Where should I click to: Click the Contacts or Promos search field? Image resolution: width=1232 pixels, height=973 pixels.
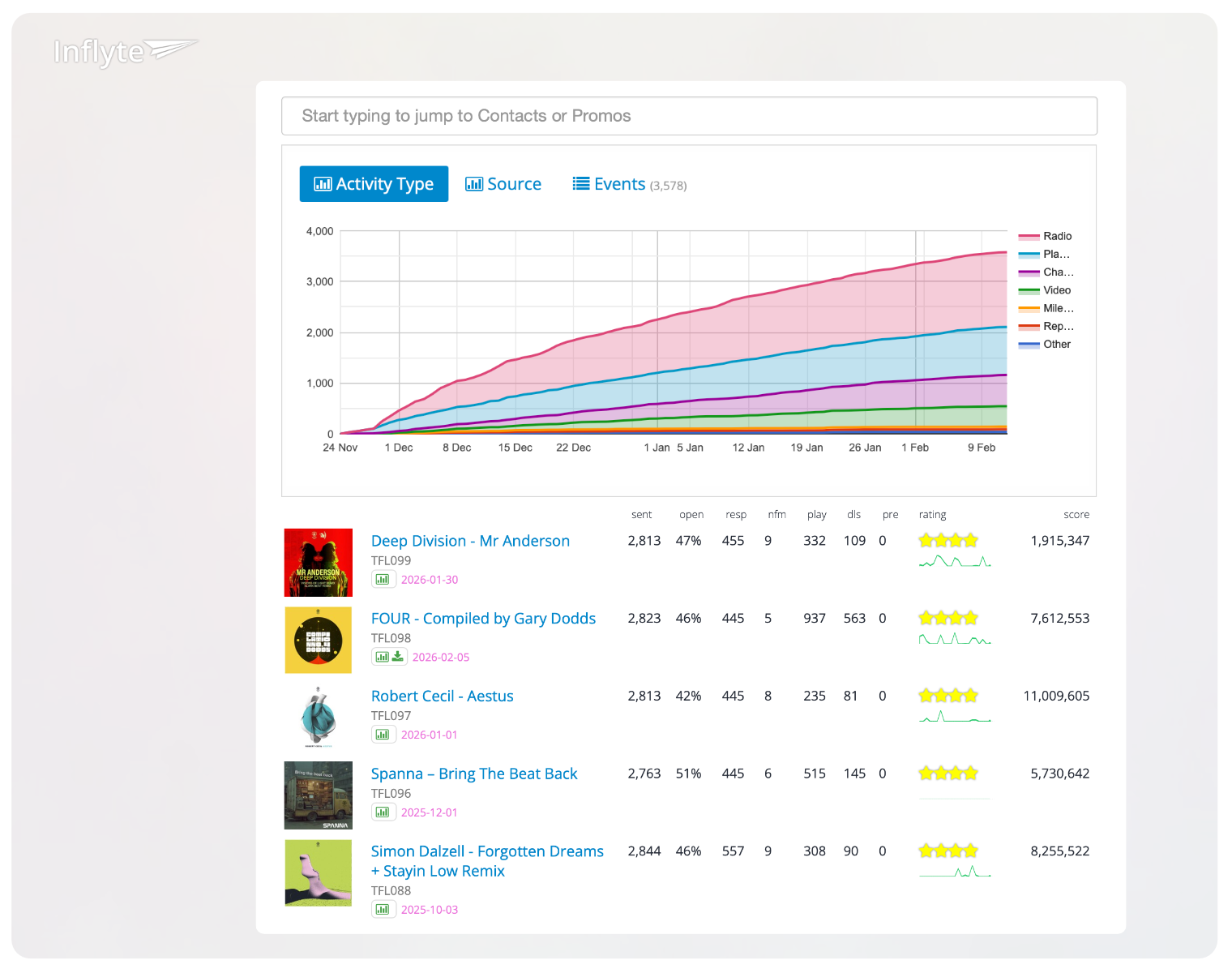(x=689, y=116)
